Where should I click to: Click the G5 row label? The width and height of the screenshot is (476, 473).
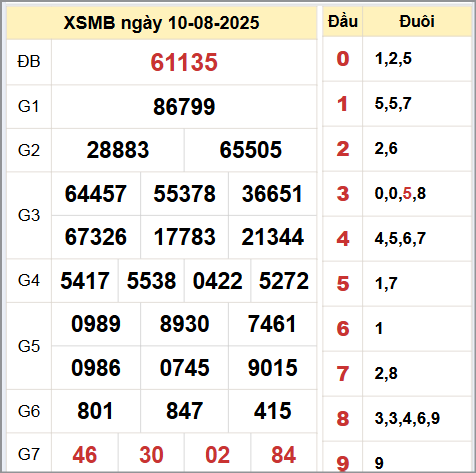pyautogui.click(x=29, y=346)
